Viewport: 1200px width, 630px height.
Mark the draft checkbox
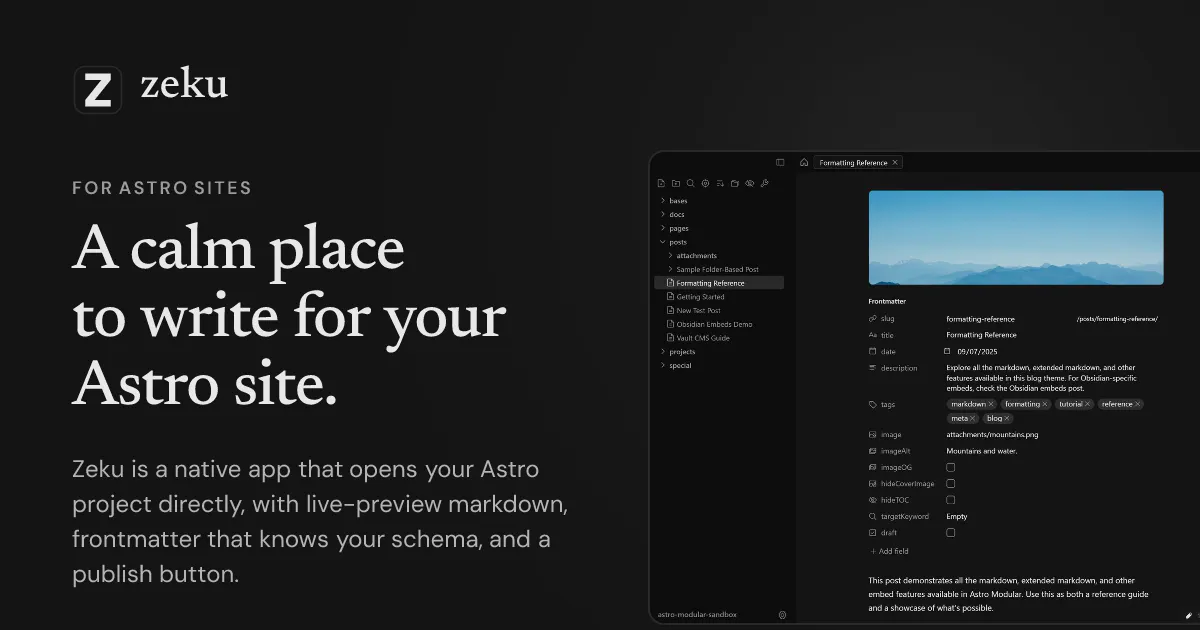950,533
